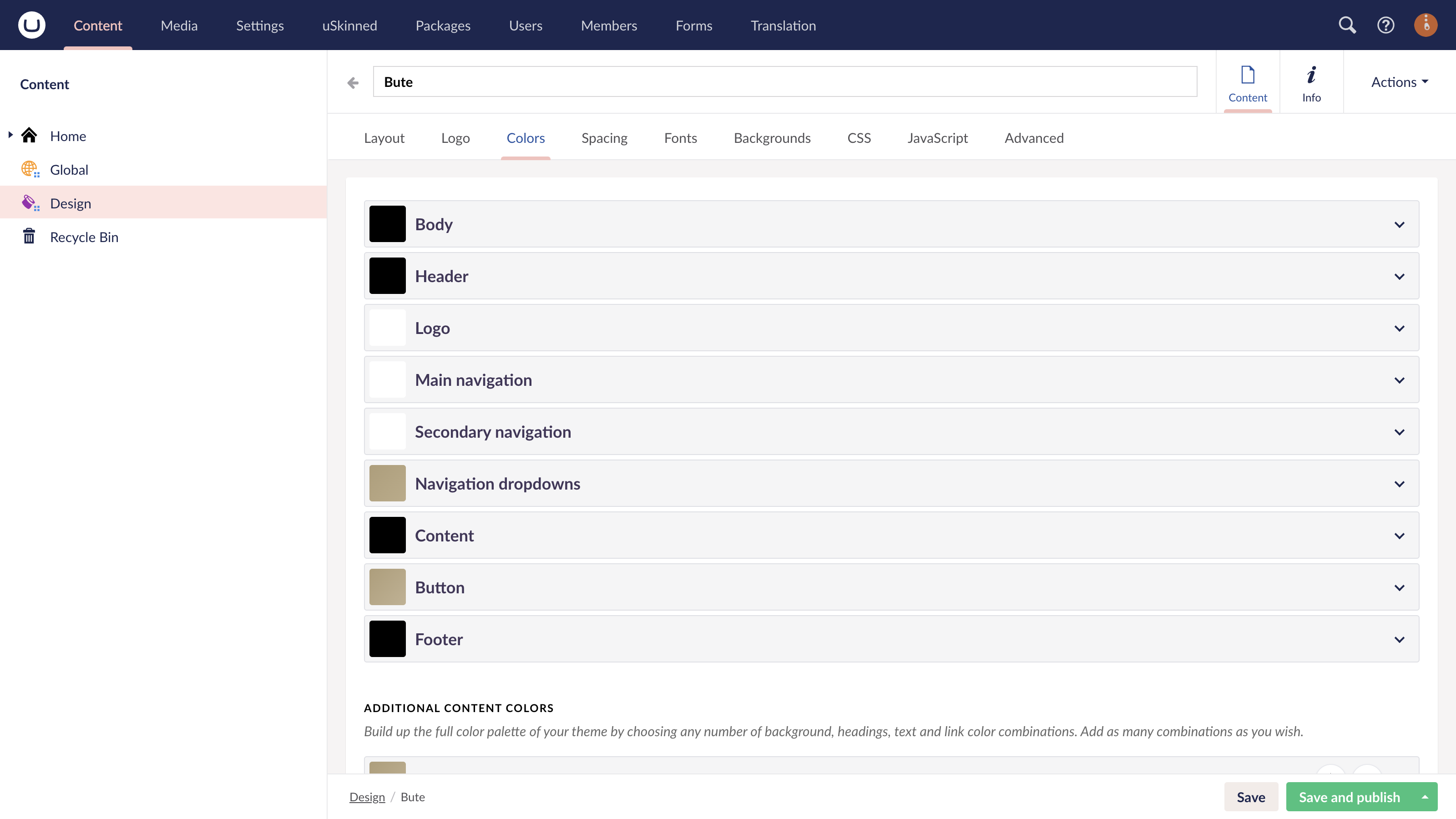Click the Umbraco logo icon
Image resolution: width=1456 pixels, height=819 pixels.
click(x=32, y=25)
